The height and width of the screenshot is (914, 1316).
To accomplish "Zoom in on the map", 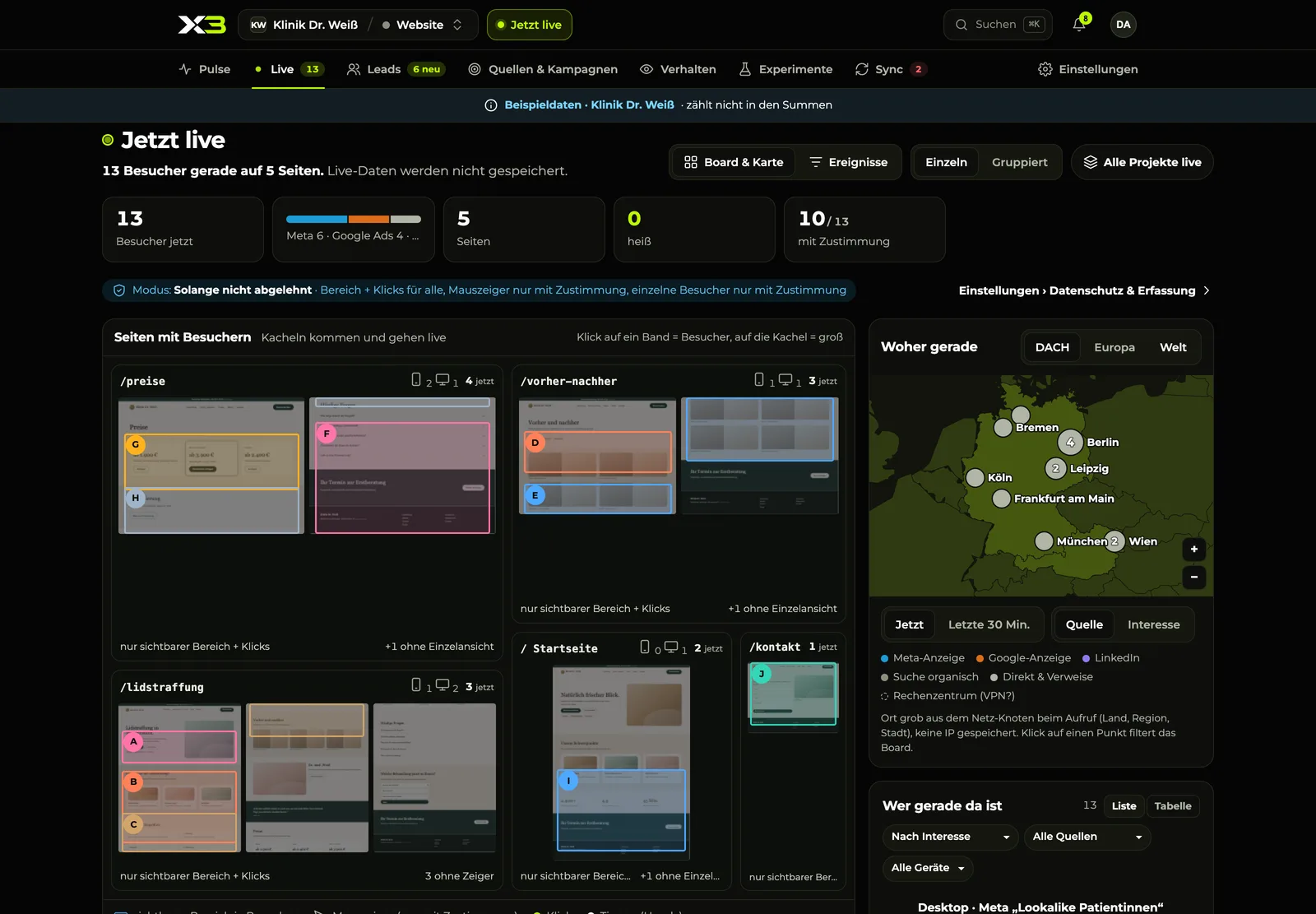I will pyautogui.click(x=1194, y=549).
